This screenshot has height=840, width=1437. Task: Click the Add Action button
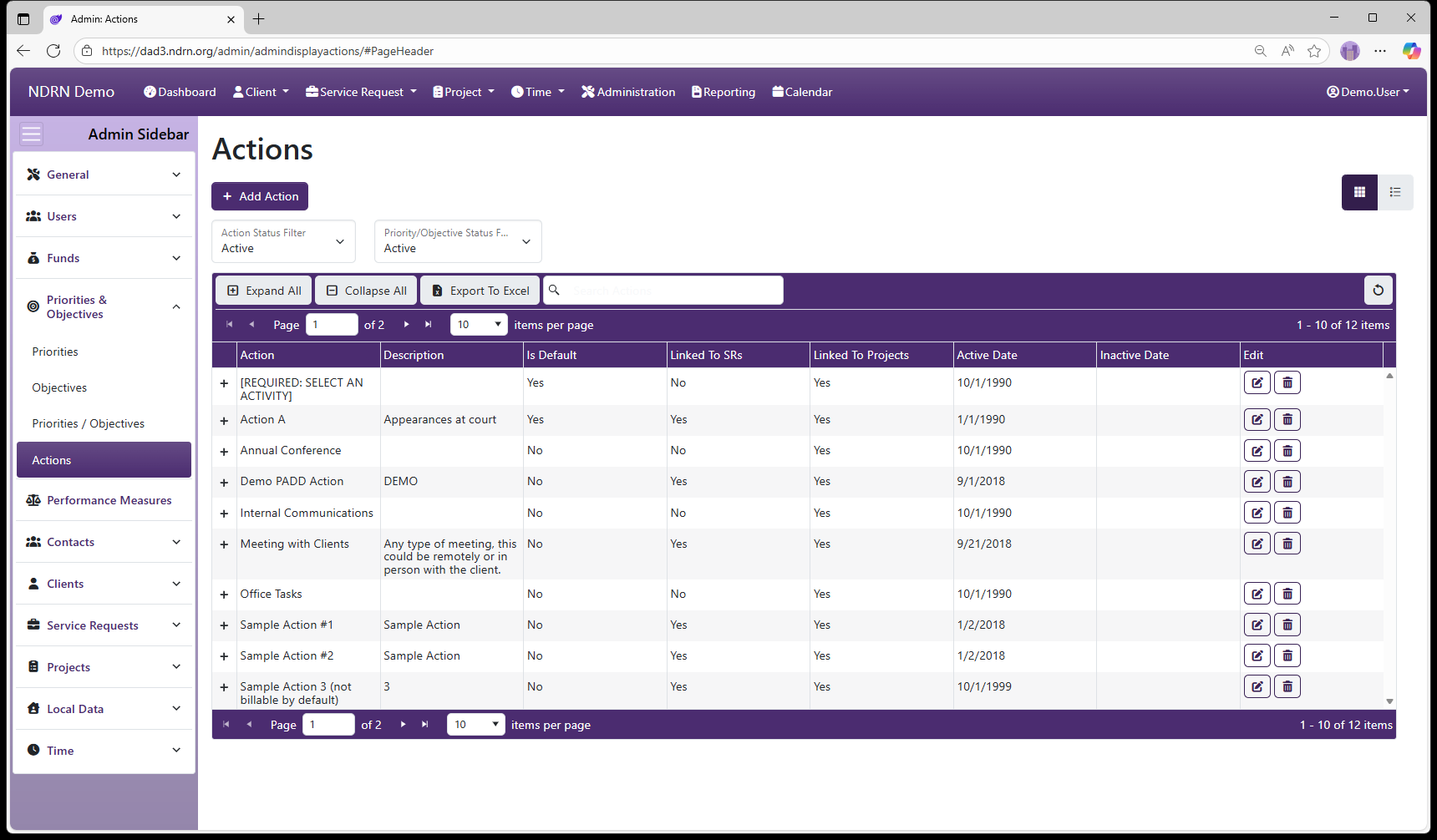260,196
